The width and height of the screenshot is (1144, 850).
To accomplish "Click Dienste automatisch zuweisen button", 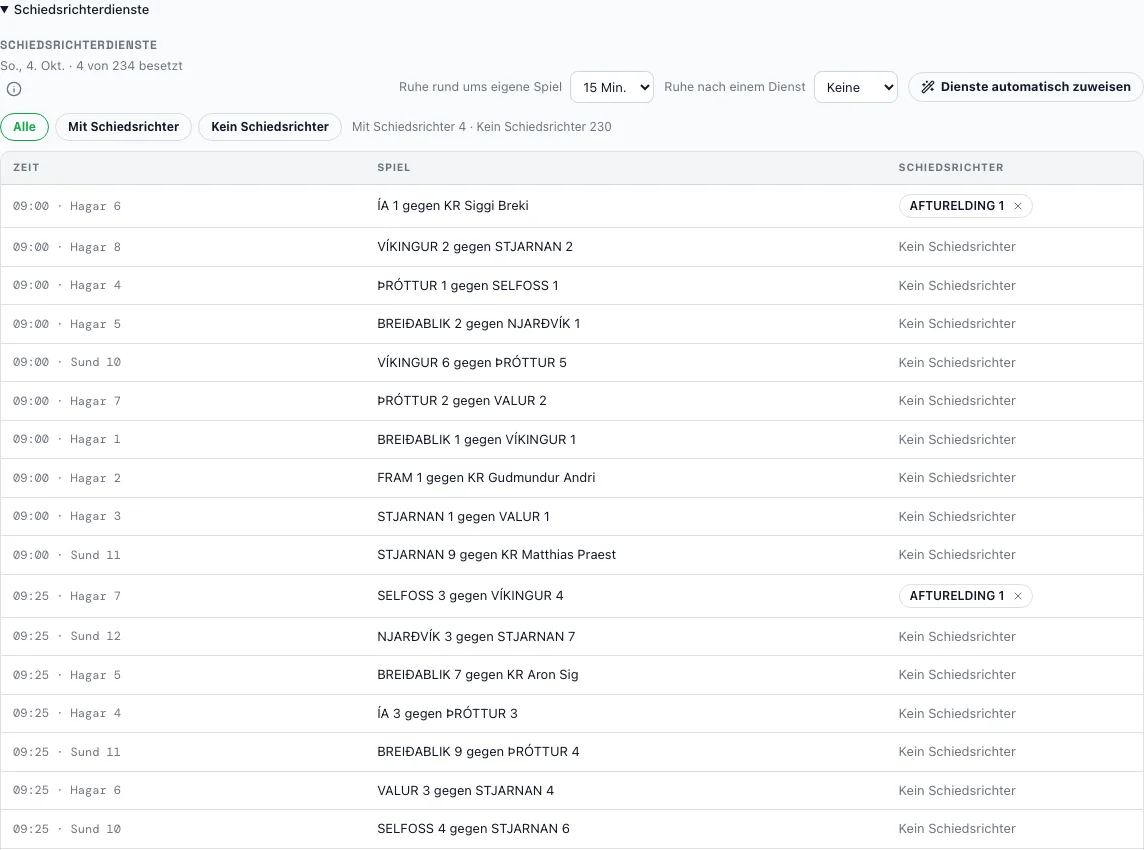I will click(1026, 87).
